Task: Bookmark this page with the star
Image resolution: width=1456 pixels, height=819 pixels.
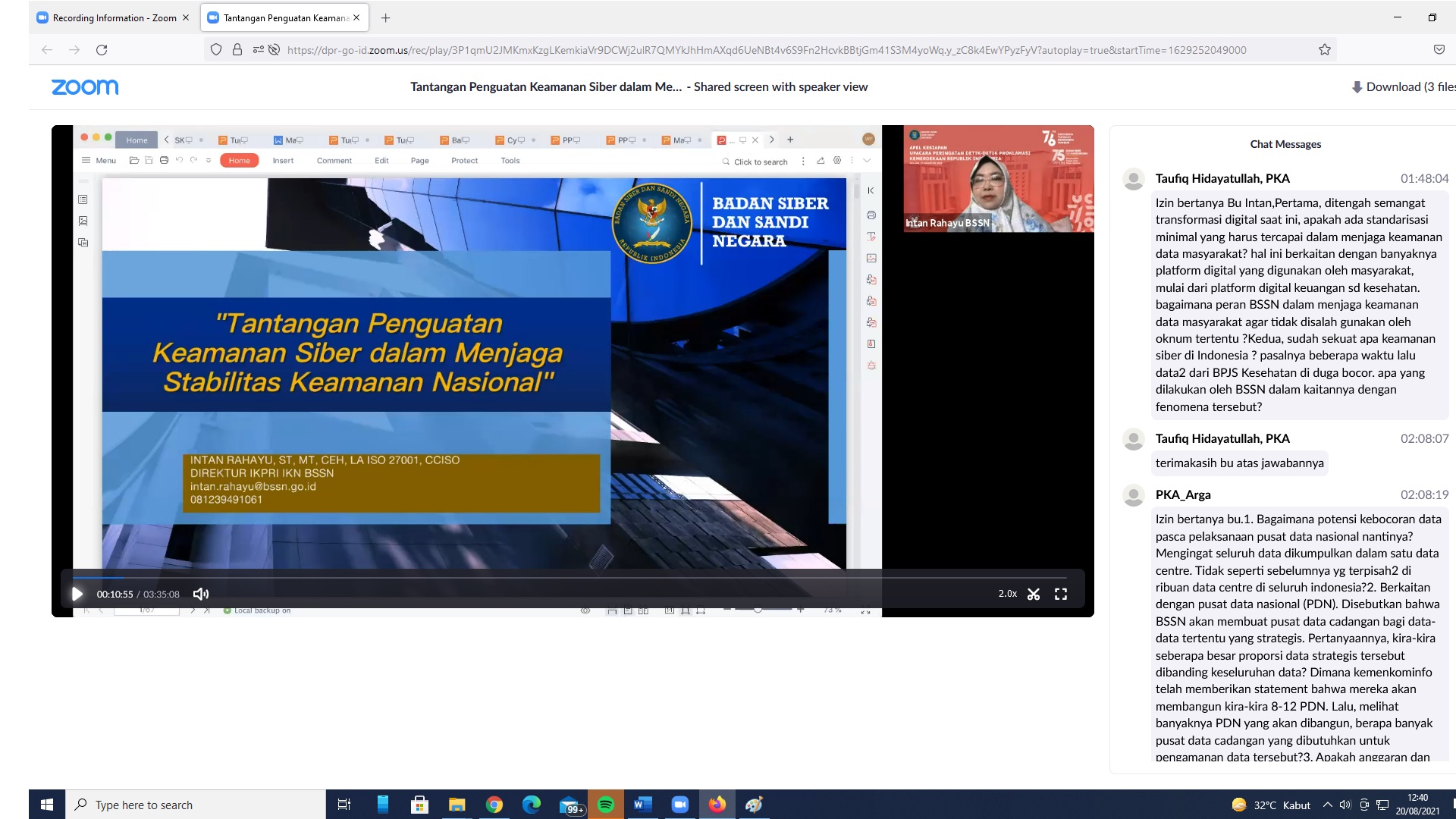Action: [1325, 50]
